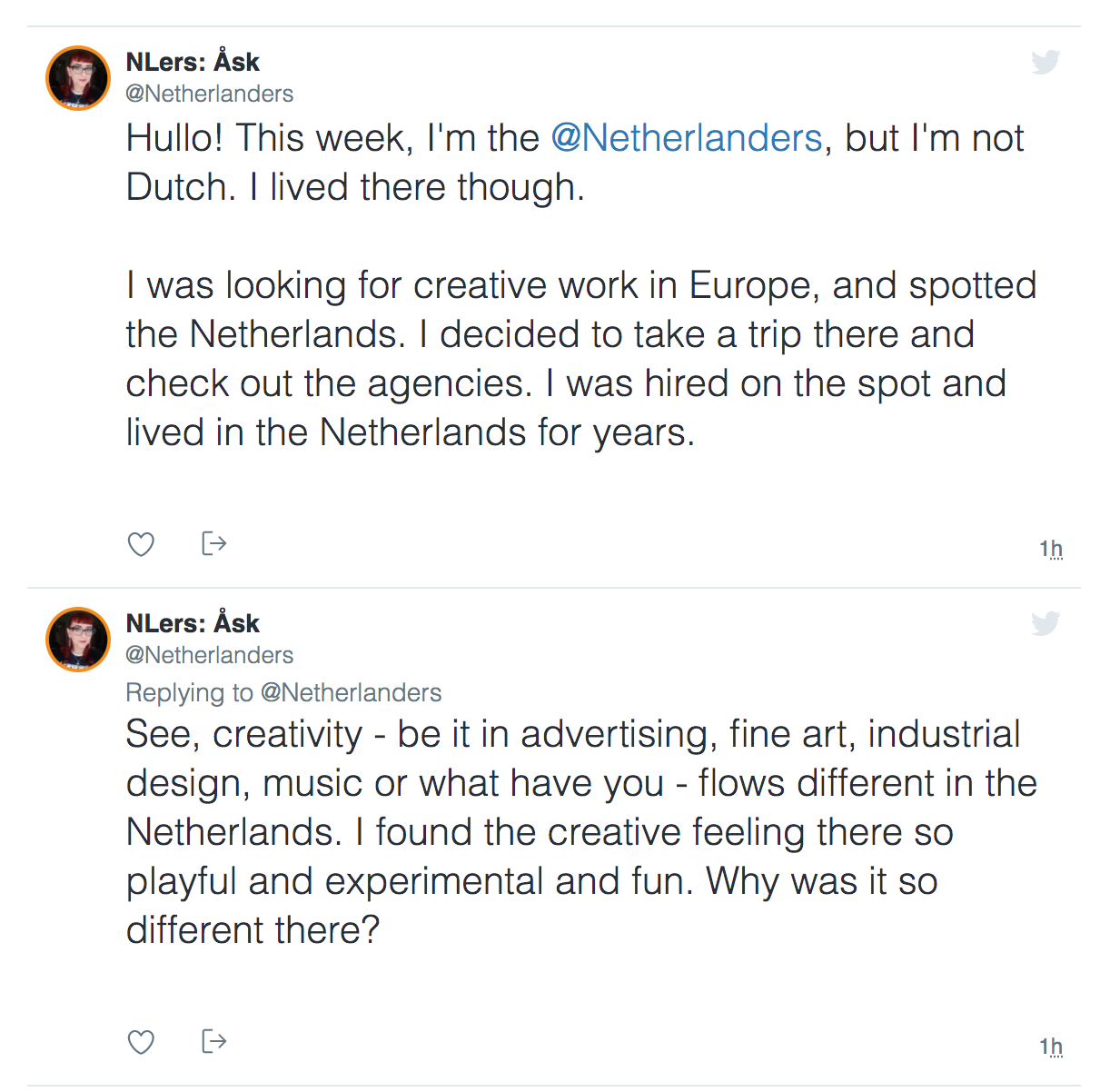The width and height of the screenshot is (1110, 1092).
Task: Click gray @Netherlanders handle under second tweet name
Action: pos(210,655)
